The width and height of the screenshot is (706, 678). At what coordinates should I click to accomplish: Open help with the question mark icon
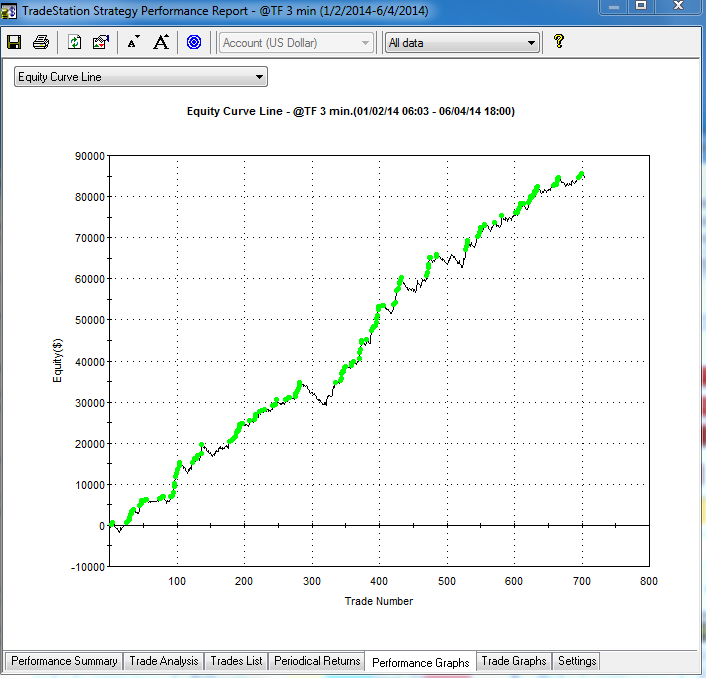point(559,42)
